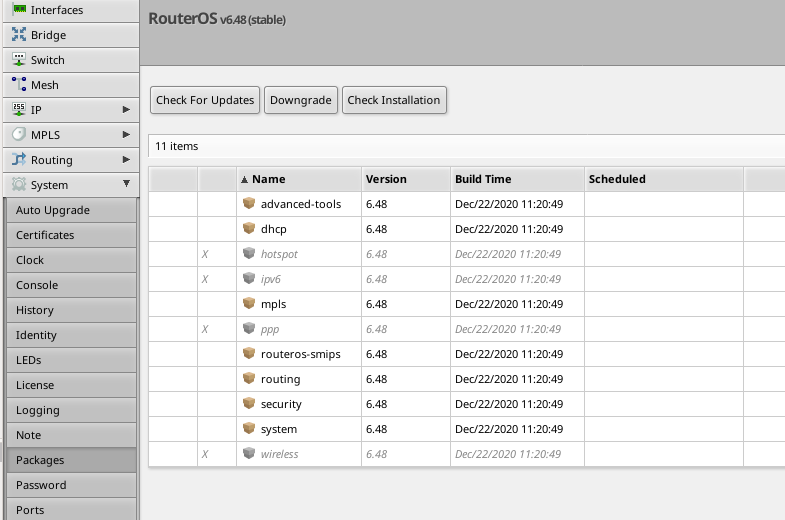This screenshot has height=520, width=785.
Task: Select the advanced-tools package name
Action: (x=301, y=204)
